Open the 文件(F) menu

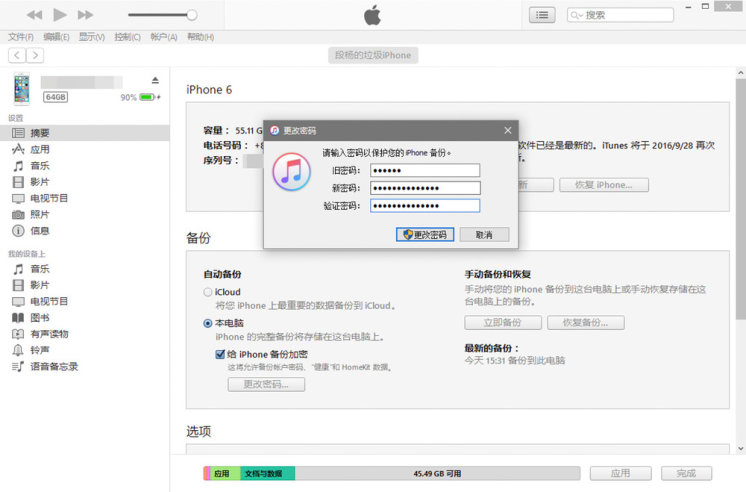[20, 37]
